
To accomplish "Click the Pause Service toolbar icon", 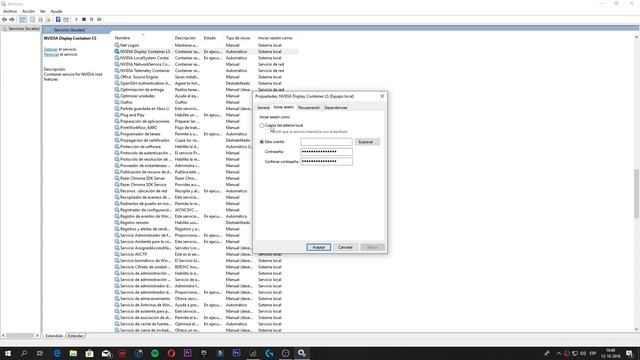I will coord(91,20).
